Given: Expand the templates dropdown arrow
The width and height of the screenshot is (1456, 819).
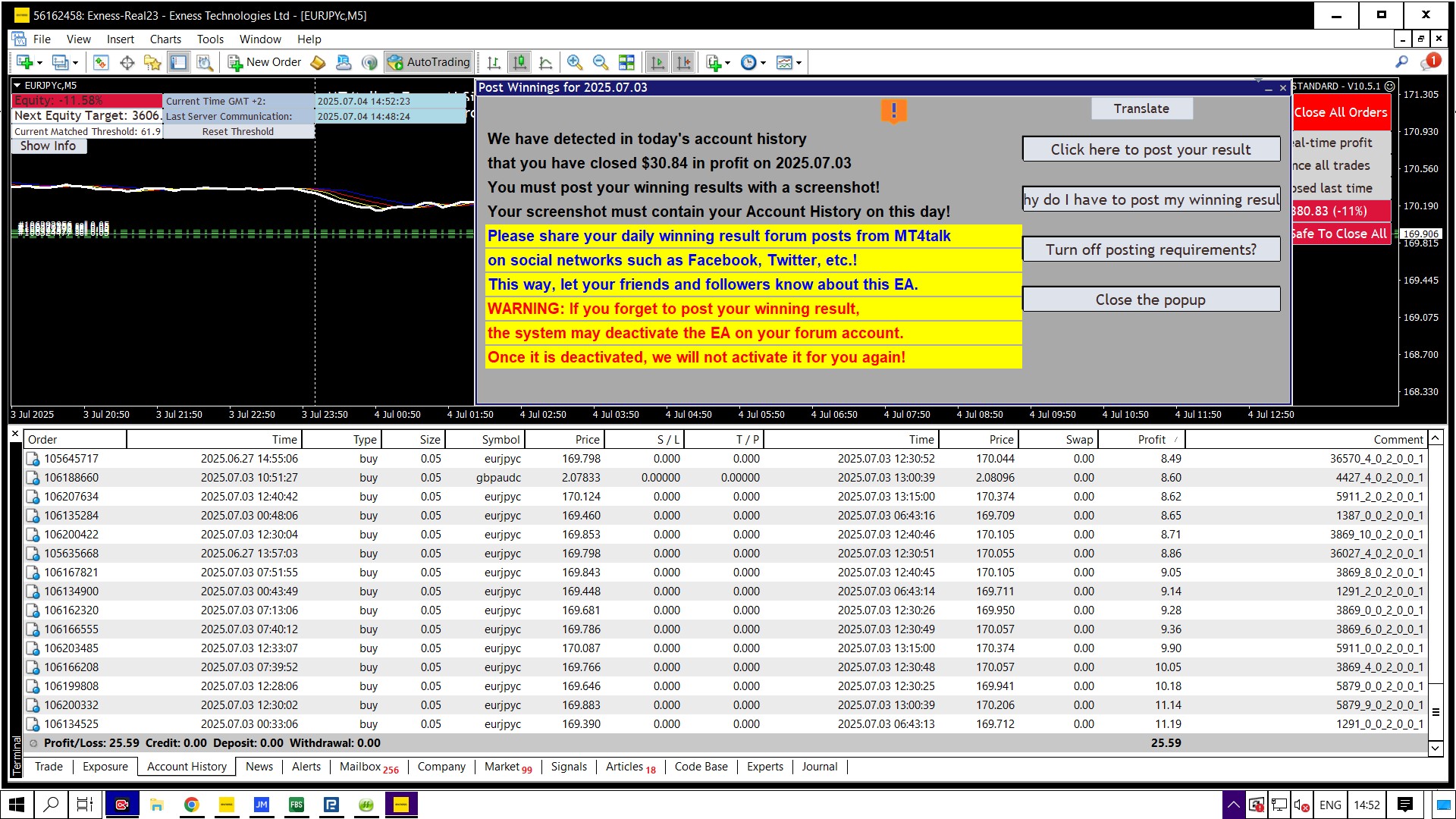Looking at the screenshot, I should click(799, 63).
